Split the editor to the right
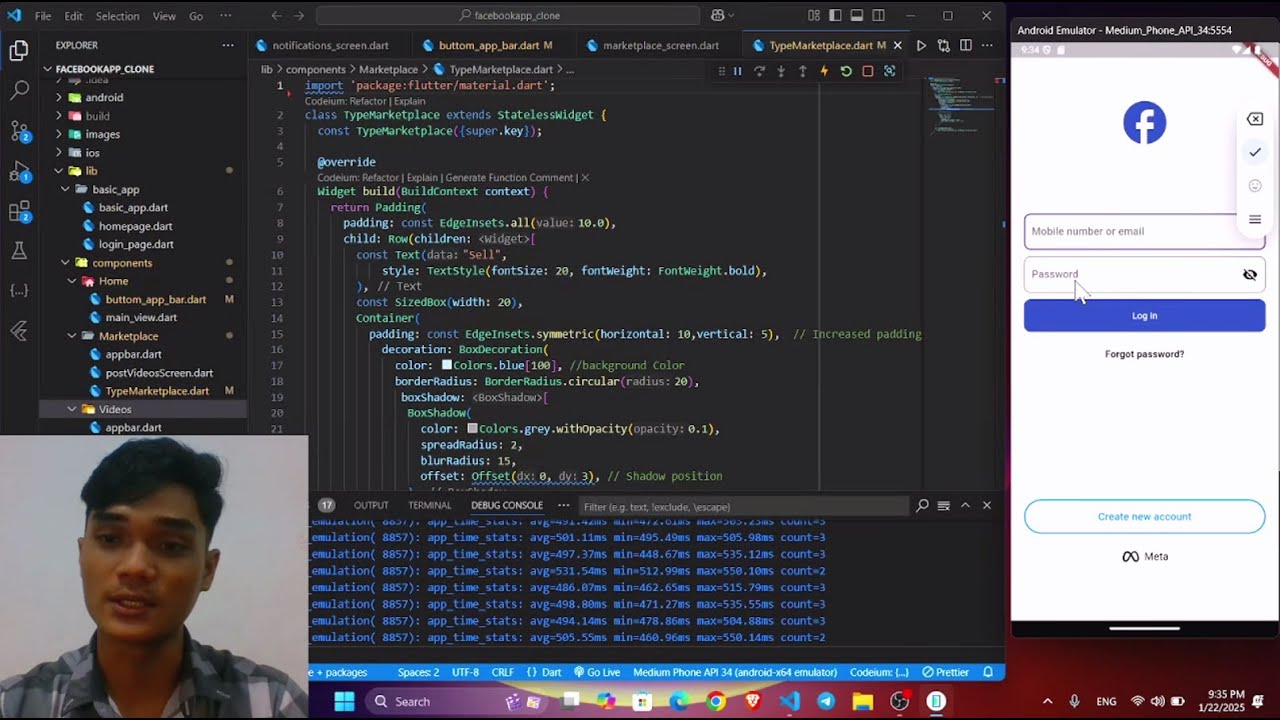This screenshot has height=720, width=1280. coord(965,45)
